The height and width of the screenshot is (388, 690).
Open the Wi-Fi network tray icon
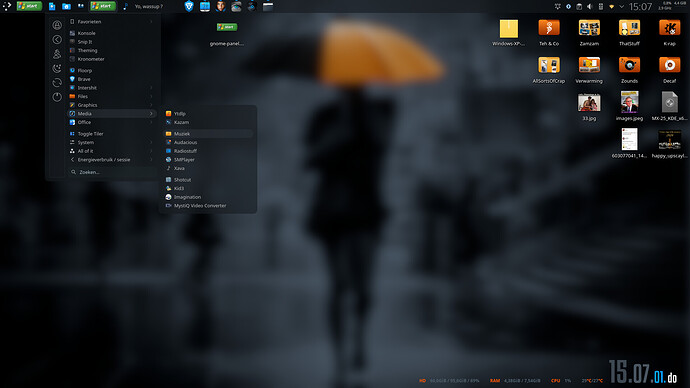611,7
